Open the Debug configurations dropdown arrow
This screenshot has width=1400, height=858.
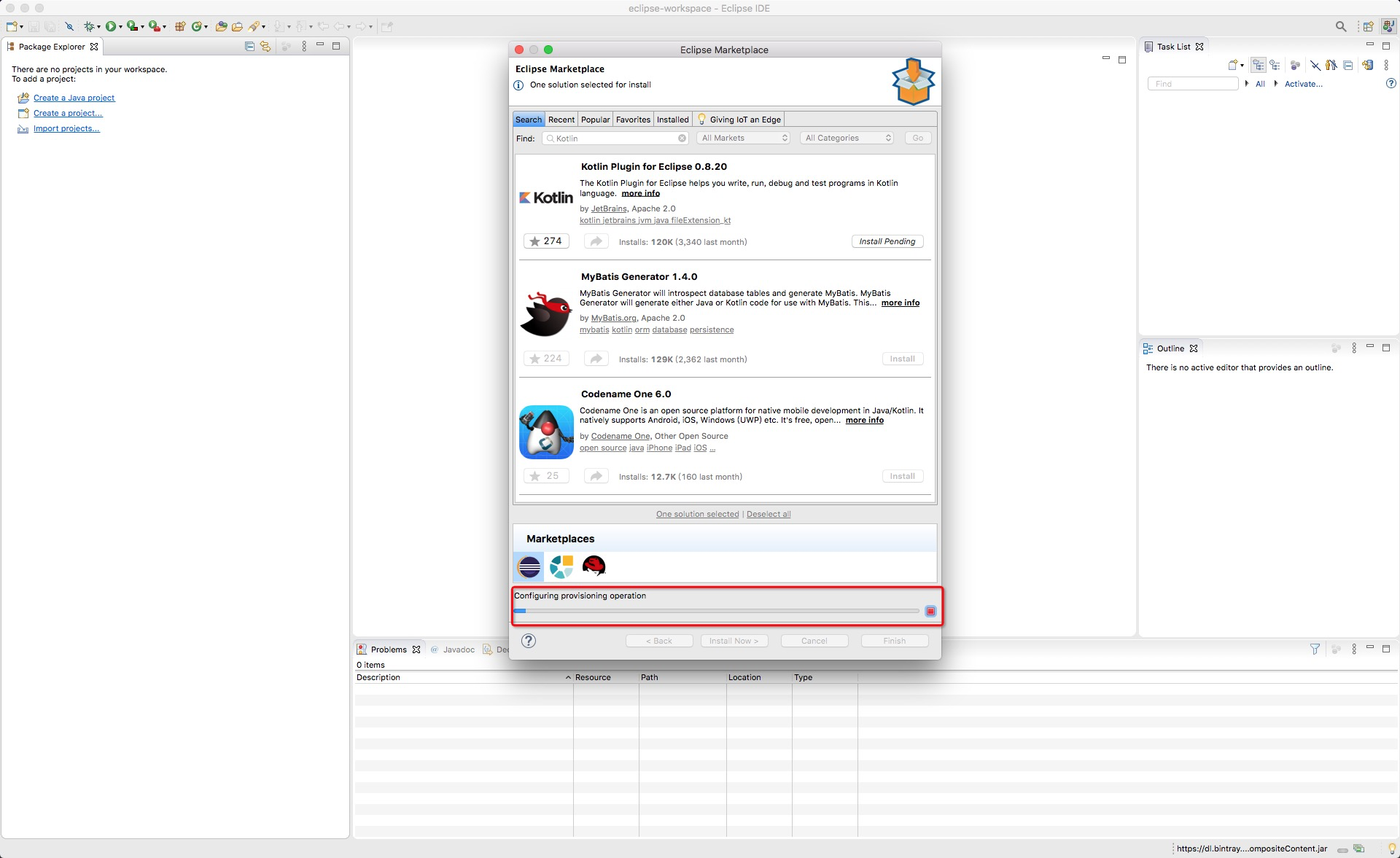(x=98, y=27)
